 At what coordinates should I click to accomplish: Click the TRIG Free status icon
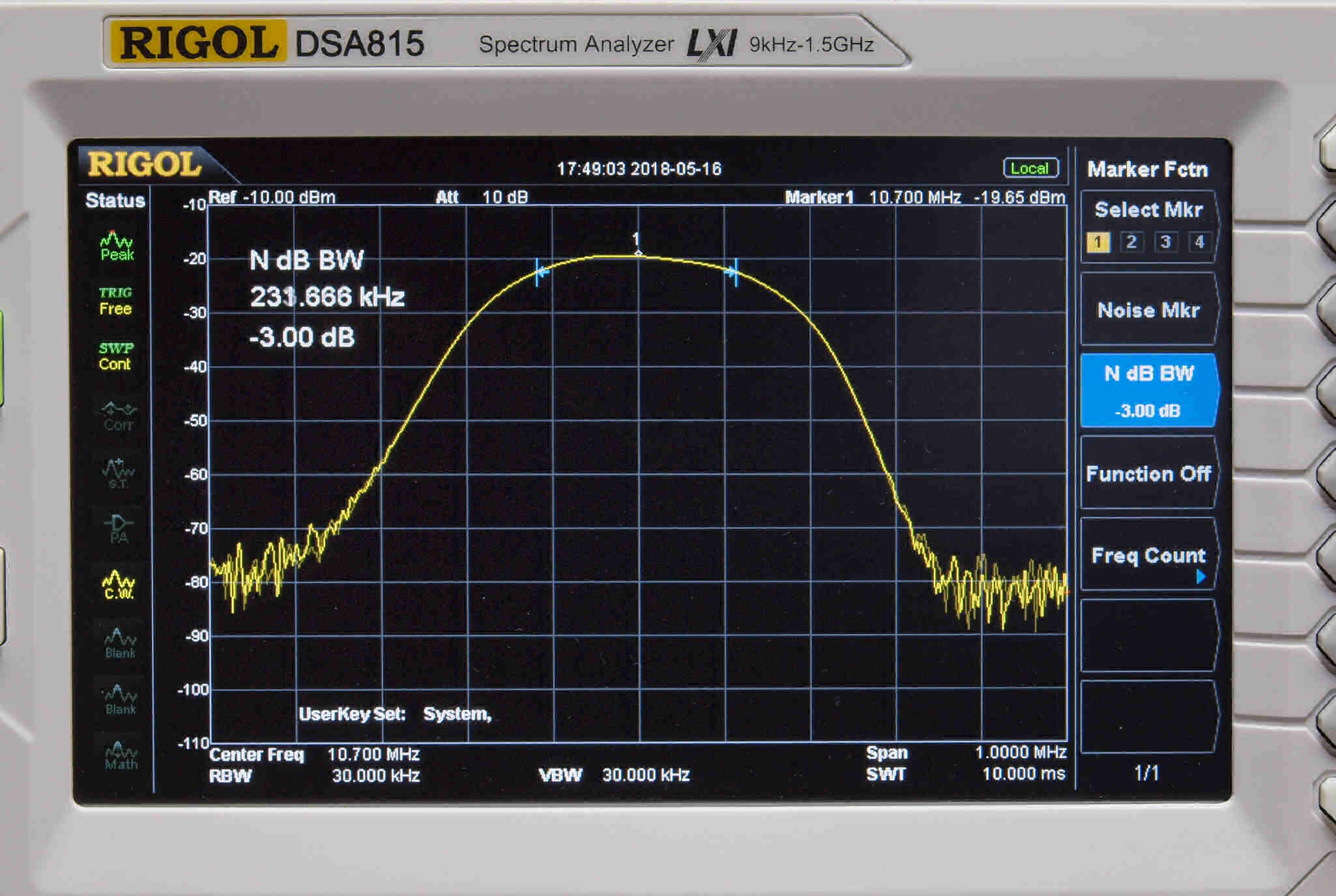click(115, 301)
